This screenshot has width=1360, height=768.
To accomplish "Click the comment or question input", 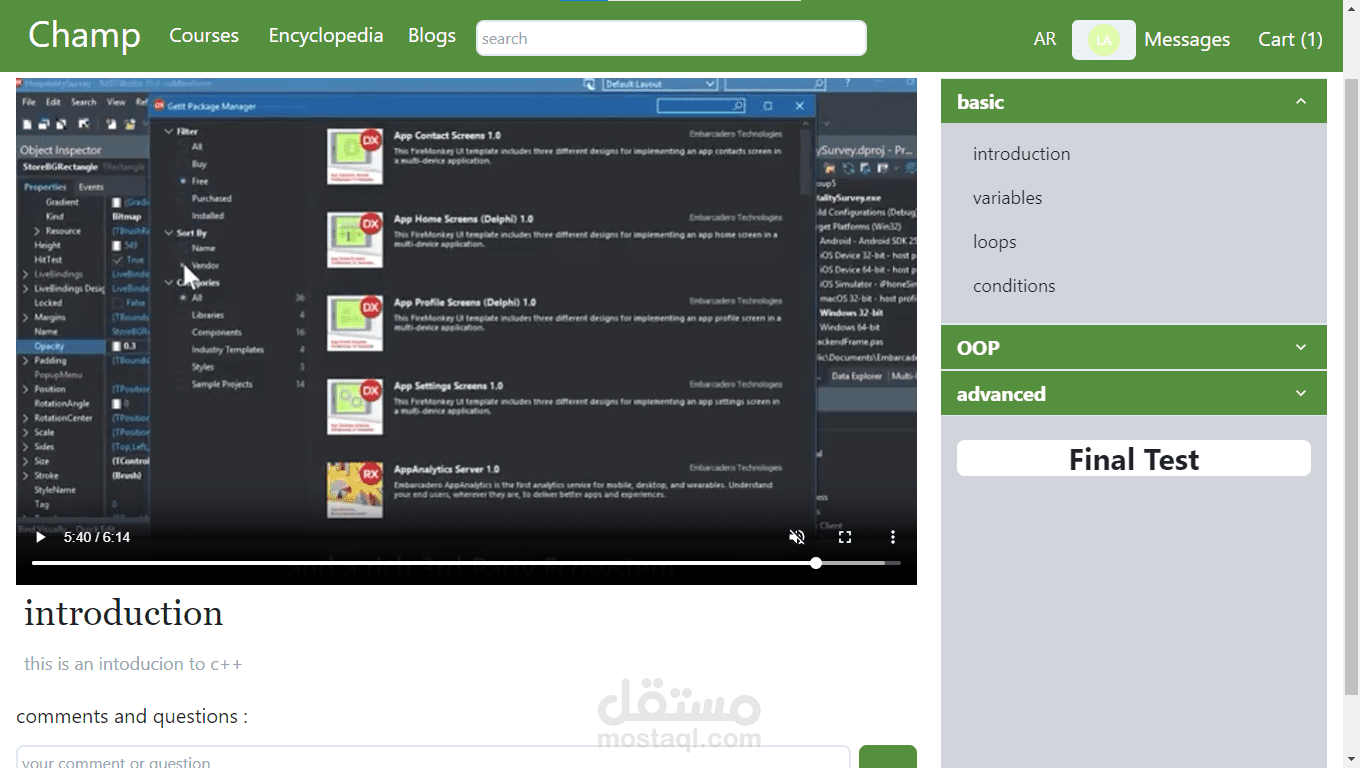I will 433,758.
